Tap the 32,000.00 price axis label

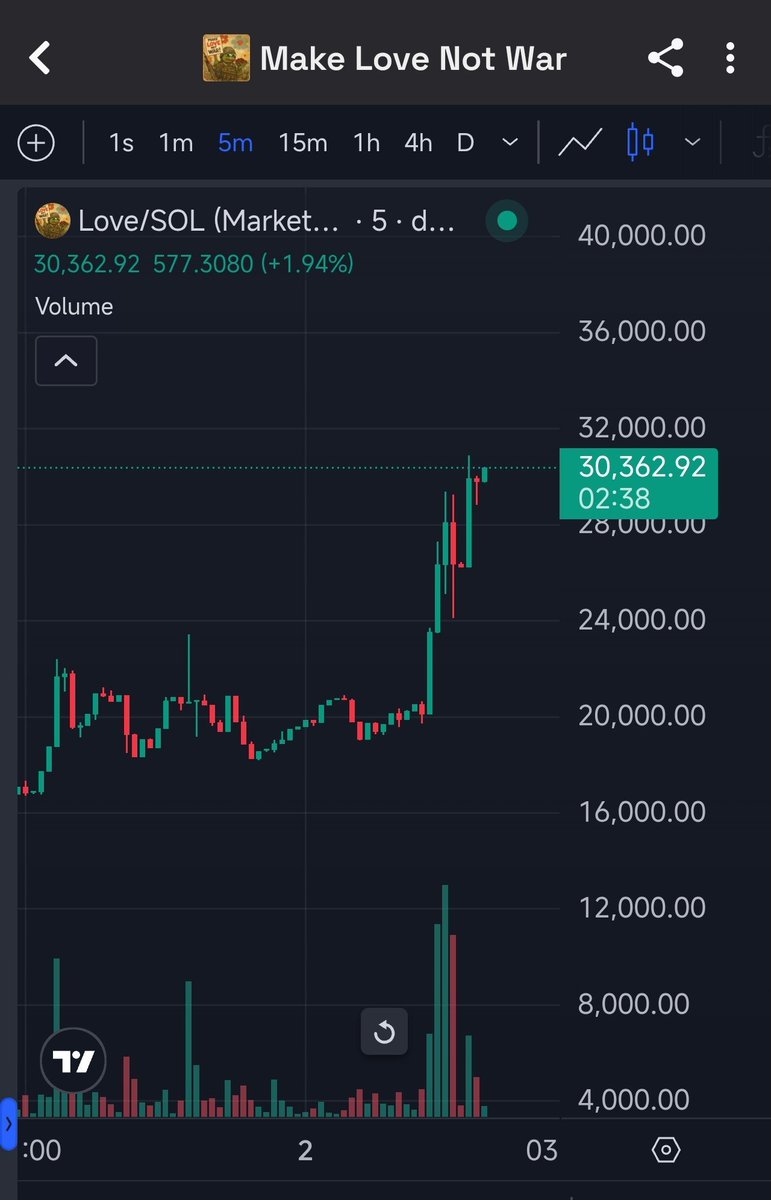[x=642, y=428]
